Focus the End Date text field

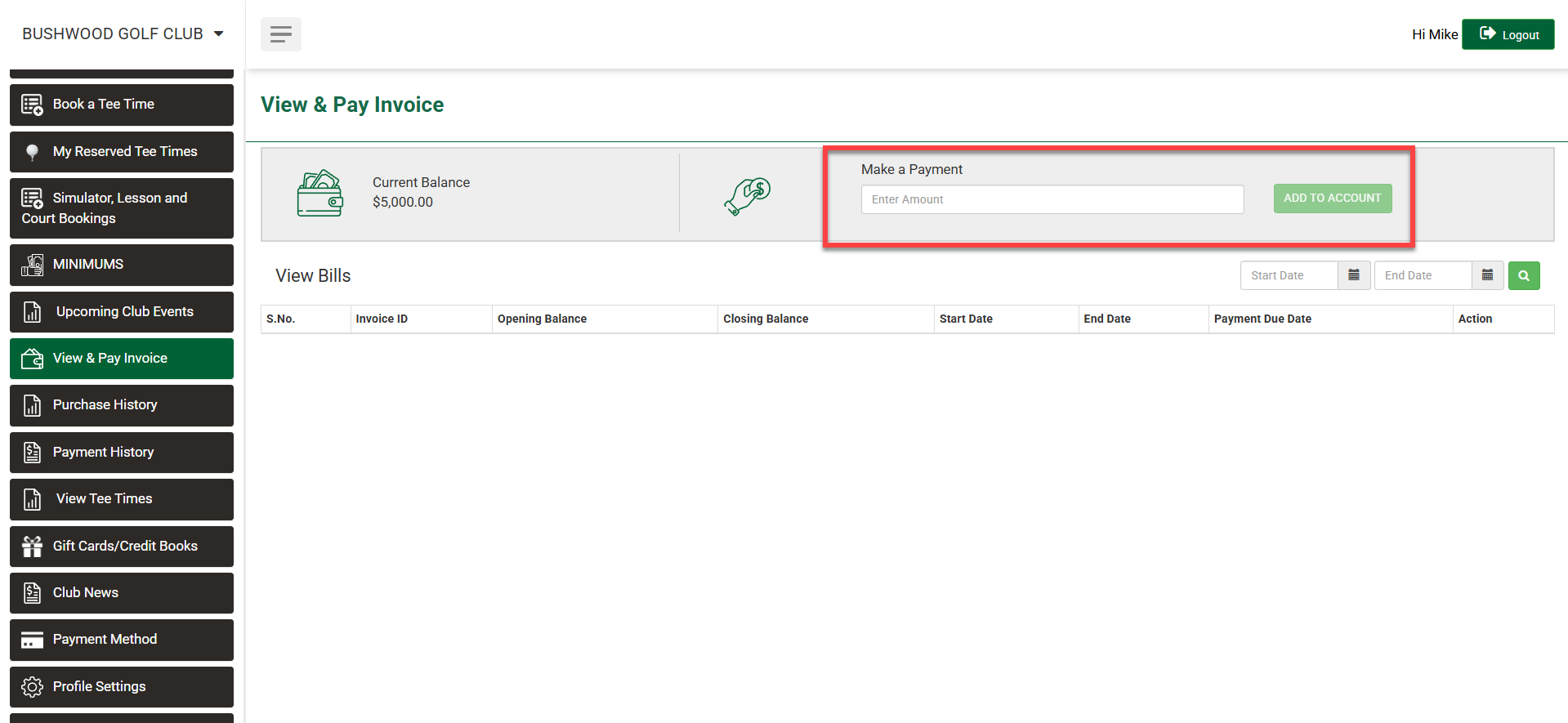coord(1423,275)
